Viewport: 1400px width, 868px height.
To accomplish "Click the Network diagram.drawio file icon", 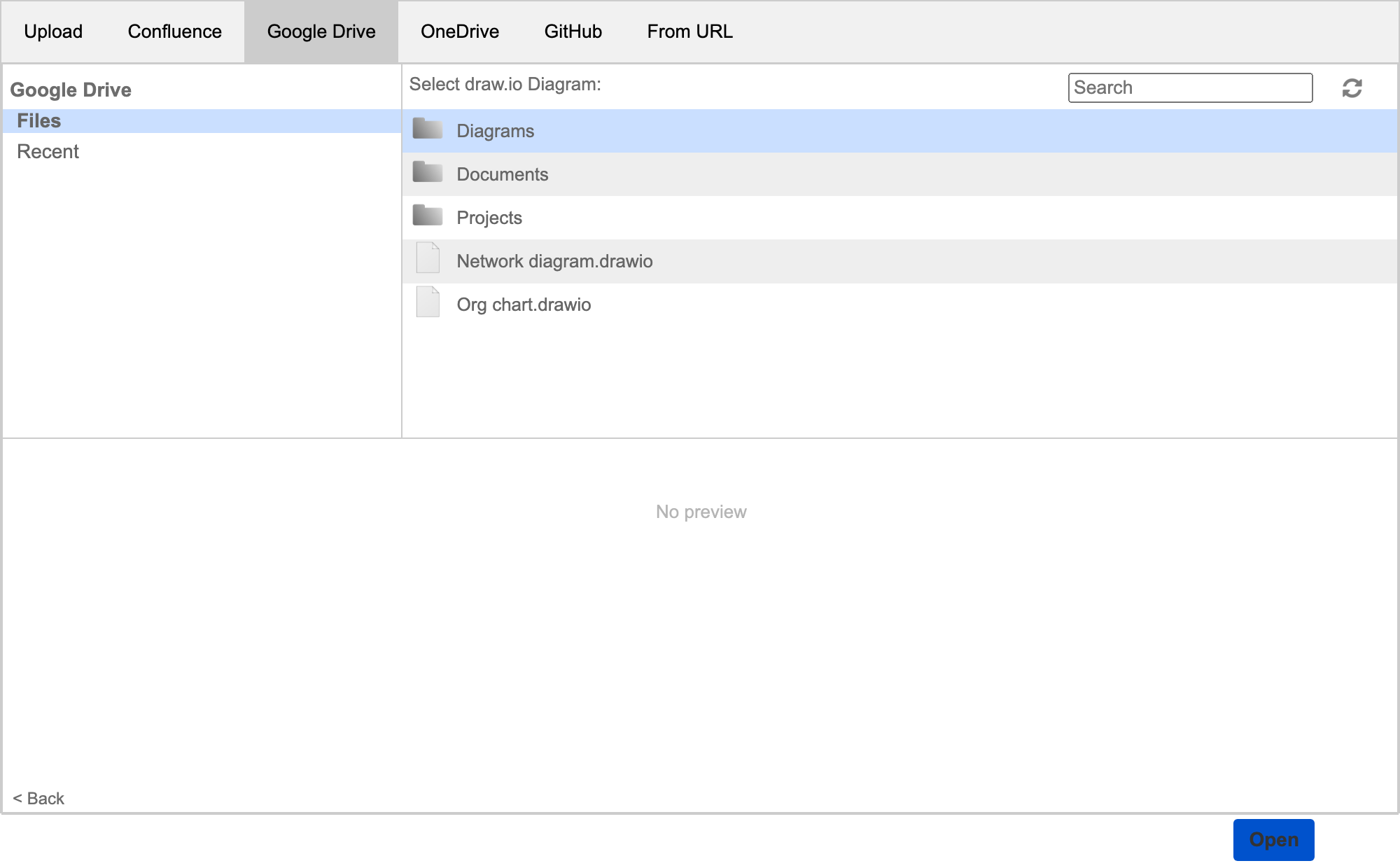I will click(428, 258).
